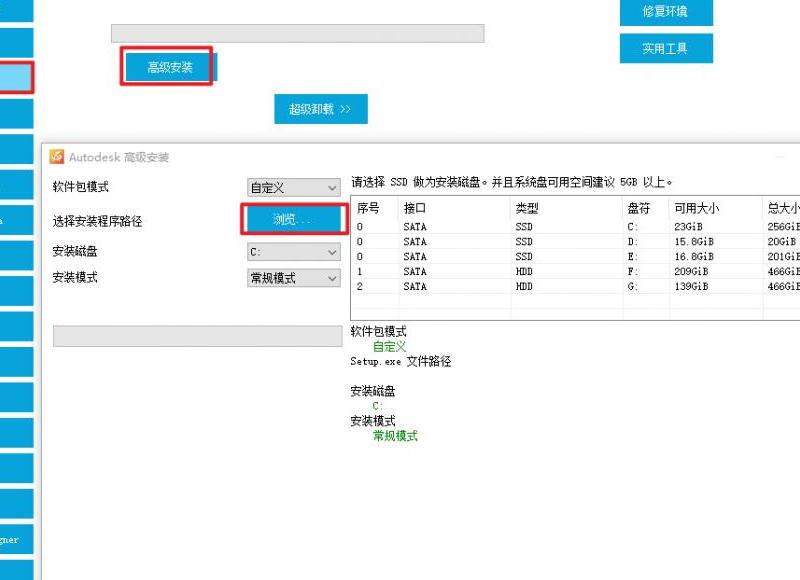Click the Autodesk 高级安装 window icon
Screen dimensions: 800x580
57,157
